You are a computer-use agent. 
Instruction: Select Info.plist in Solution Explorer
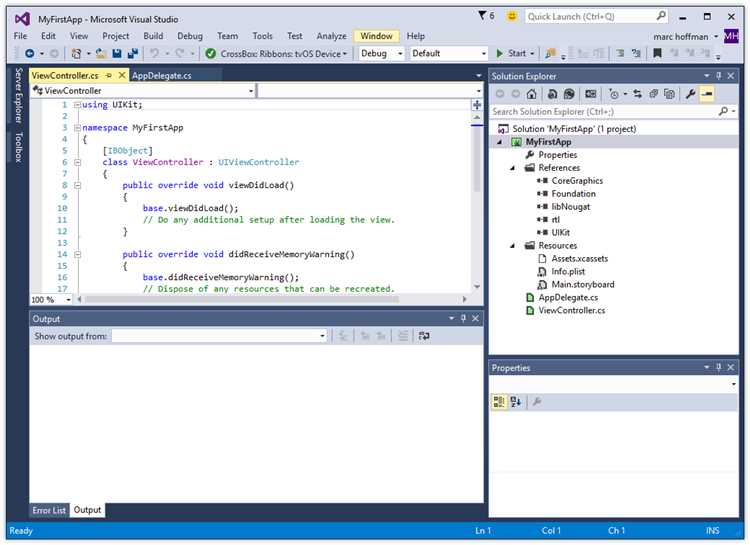pos(568,271)
